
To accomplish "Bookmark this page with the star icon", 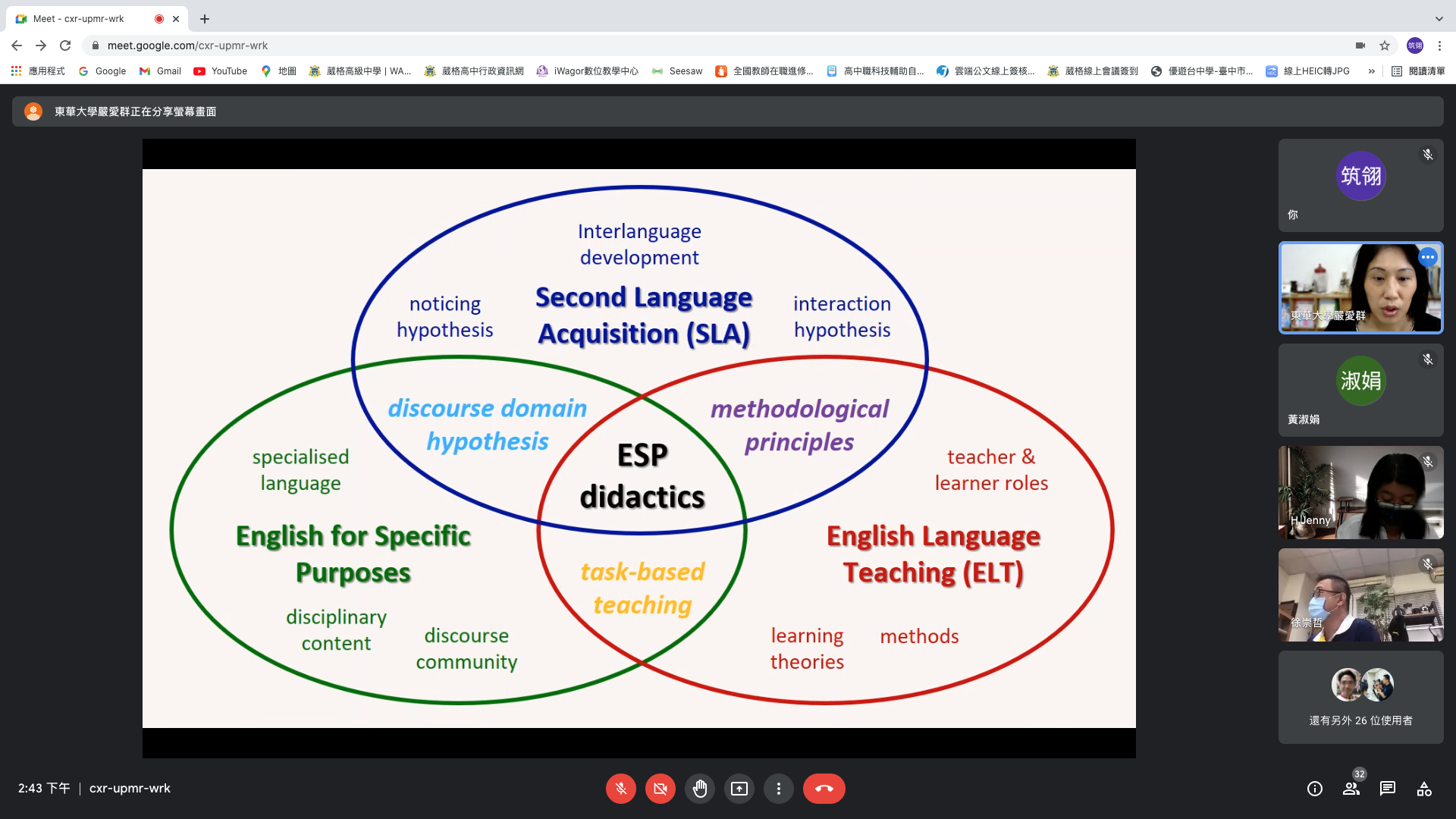I will [x=1385, y=45].
